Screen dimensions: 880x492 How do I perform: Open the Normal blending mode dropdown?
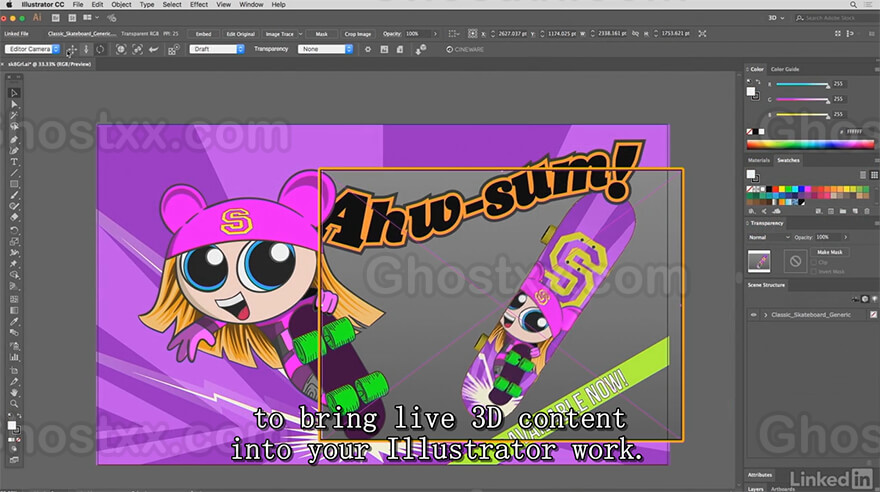point(768,237)
